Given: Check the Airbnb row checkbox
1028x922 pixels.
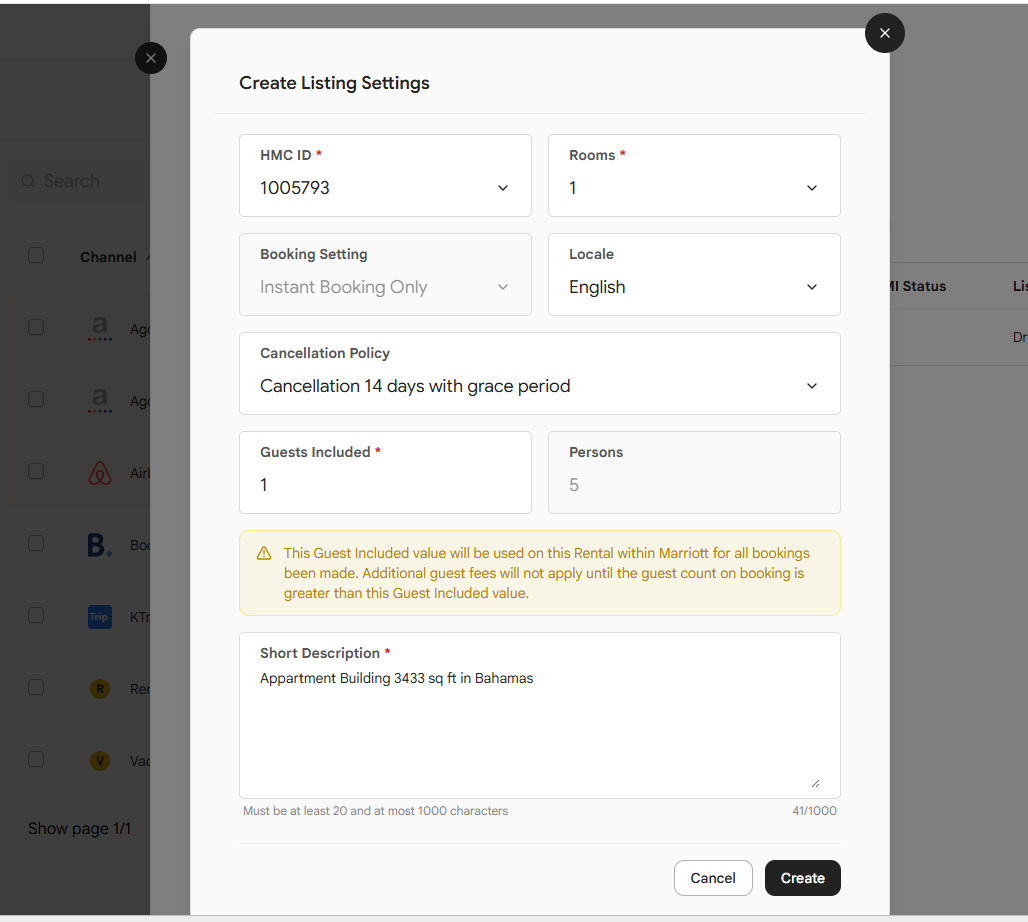Looking at the screenshot, I should tap(36, 471).
